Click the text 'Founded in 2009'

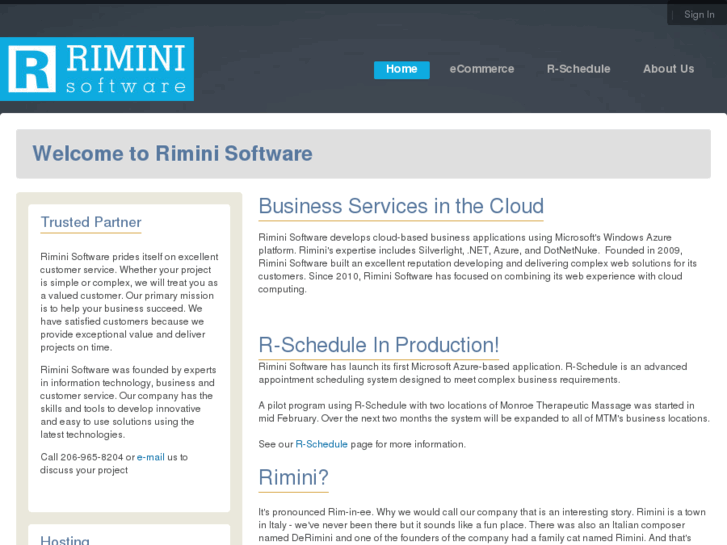(x=643, y=250)
